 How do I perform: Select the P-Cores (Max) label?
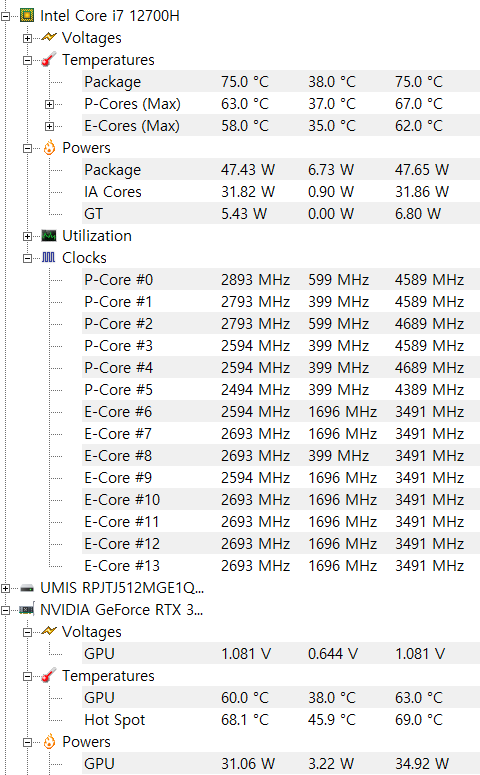[x=132, y=104]
